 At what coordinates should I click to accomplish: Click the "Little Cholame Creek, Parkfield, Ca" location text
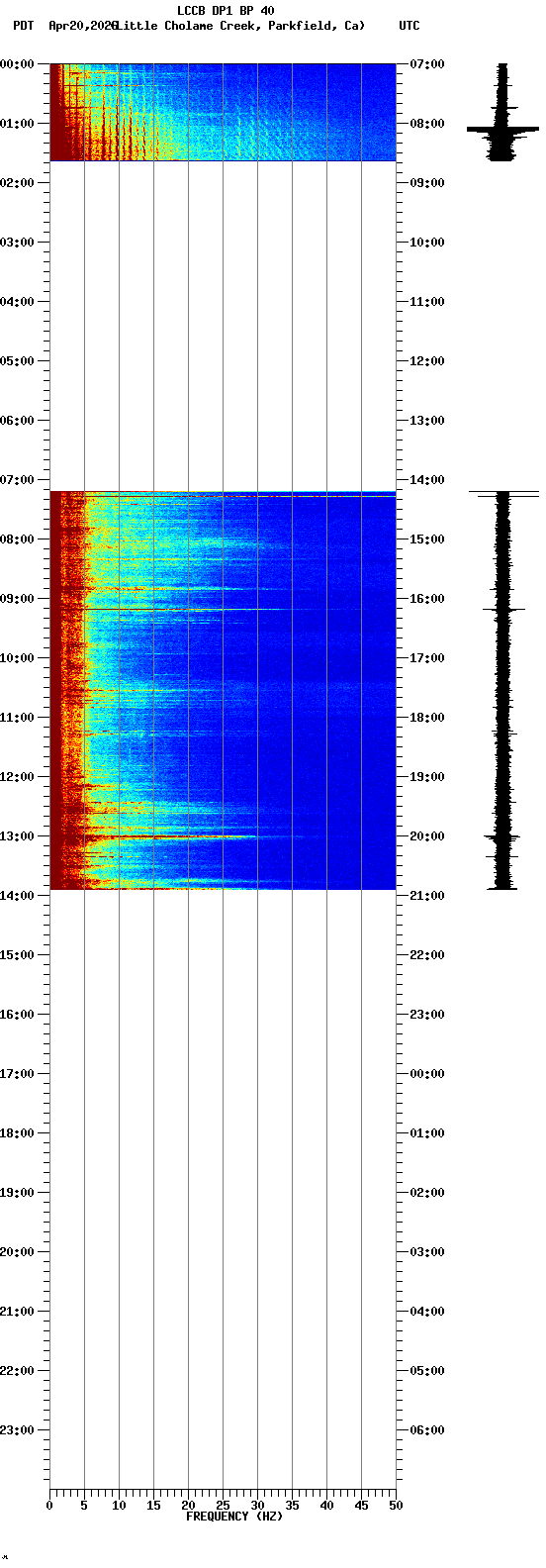(240, 26)
